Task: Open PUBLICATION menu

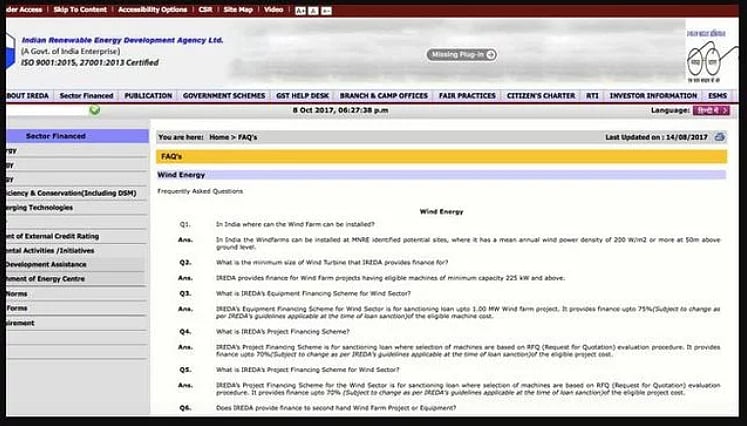Action: click(x=148, y=96)
